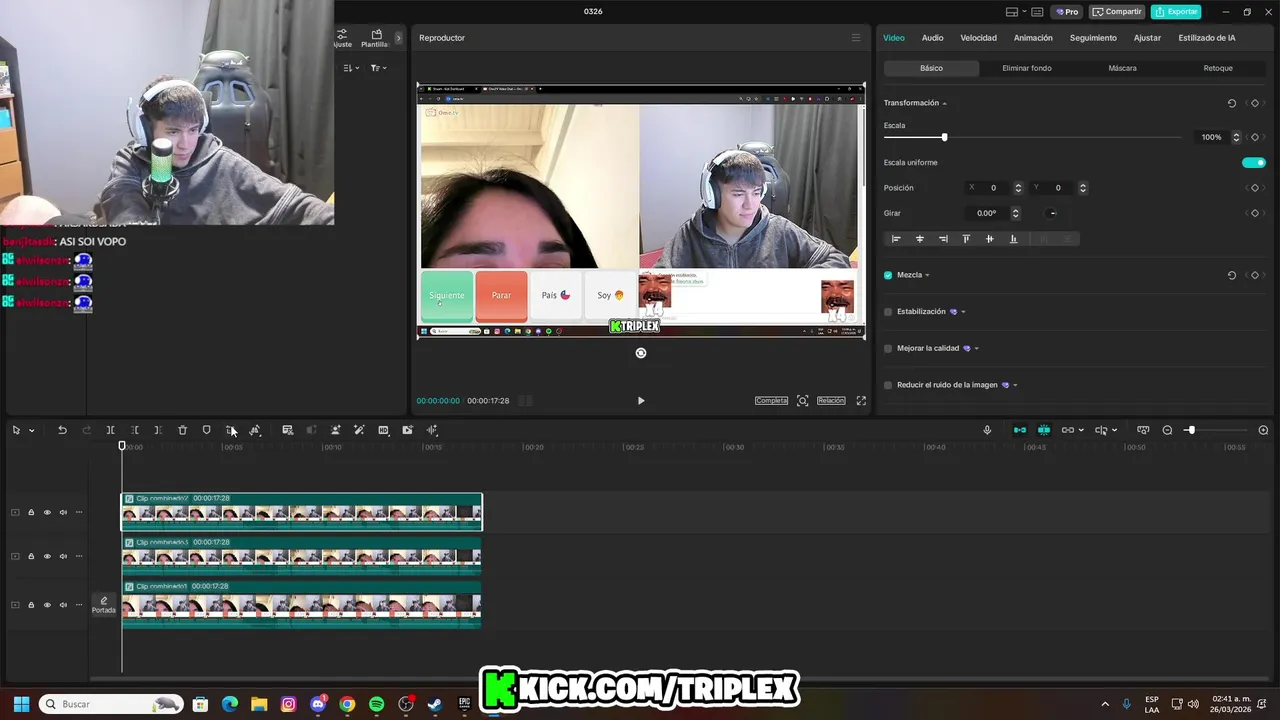Open more options for Clip combinado2 track

point(79,512)
